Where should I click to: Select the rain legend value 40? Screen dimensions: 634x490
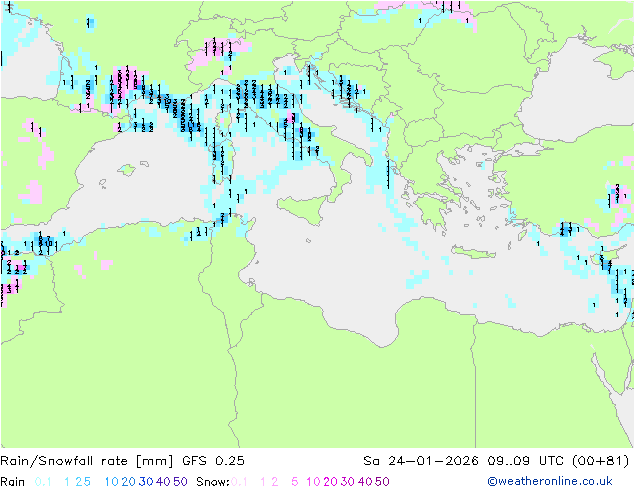163,482
